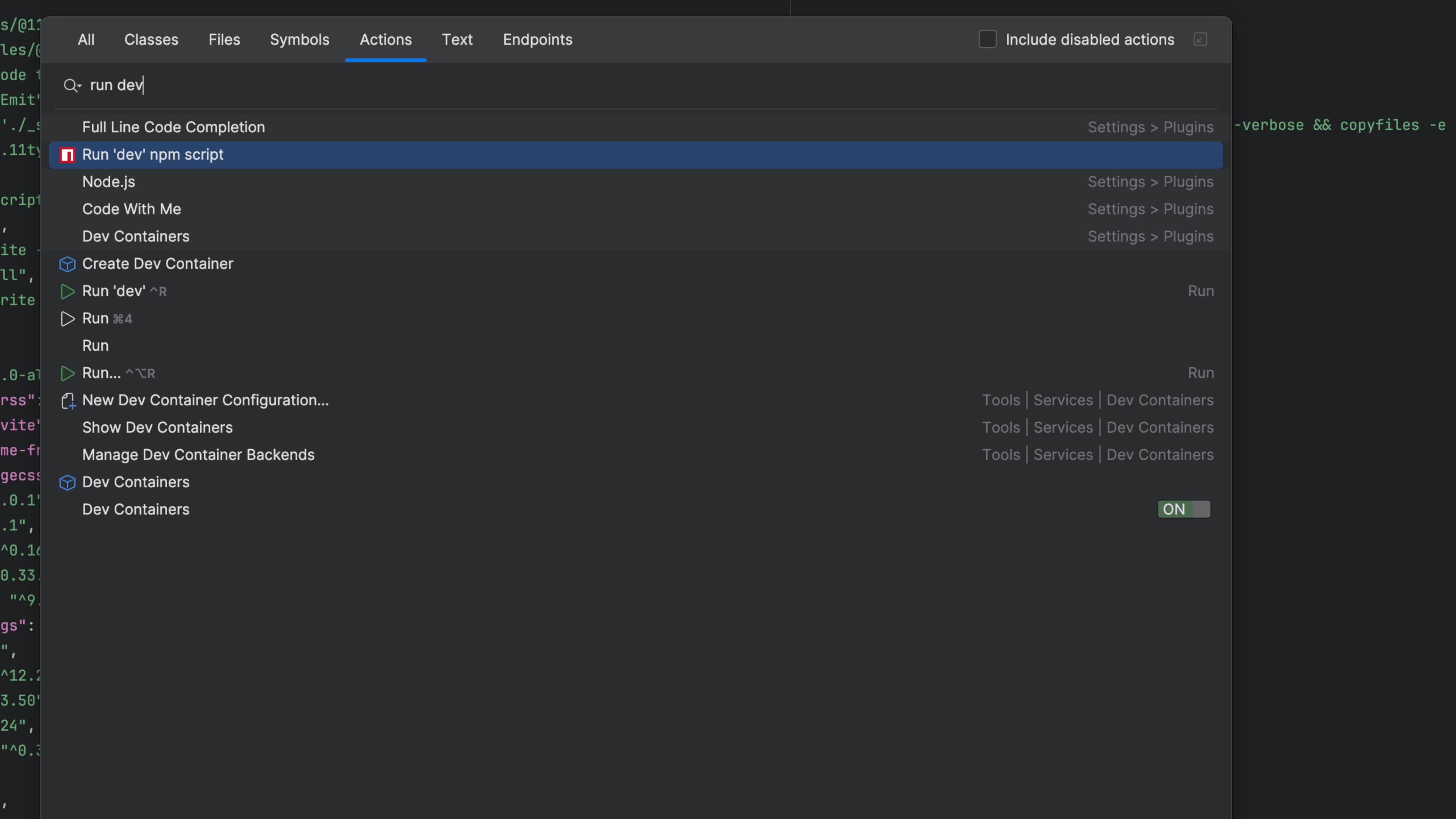Viewport: 1456px width, 819px height.
Task: Open Node.js plugin settings result
Action: coord(108,182)
